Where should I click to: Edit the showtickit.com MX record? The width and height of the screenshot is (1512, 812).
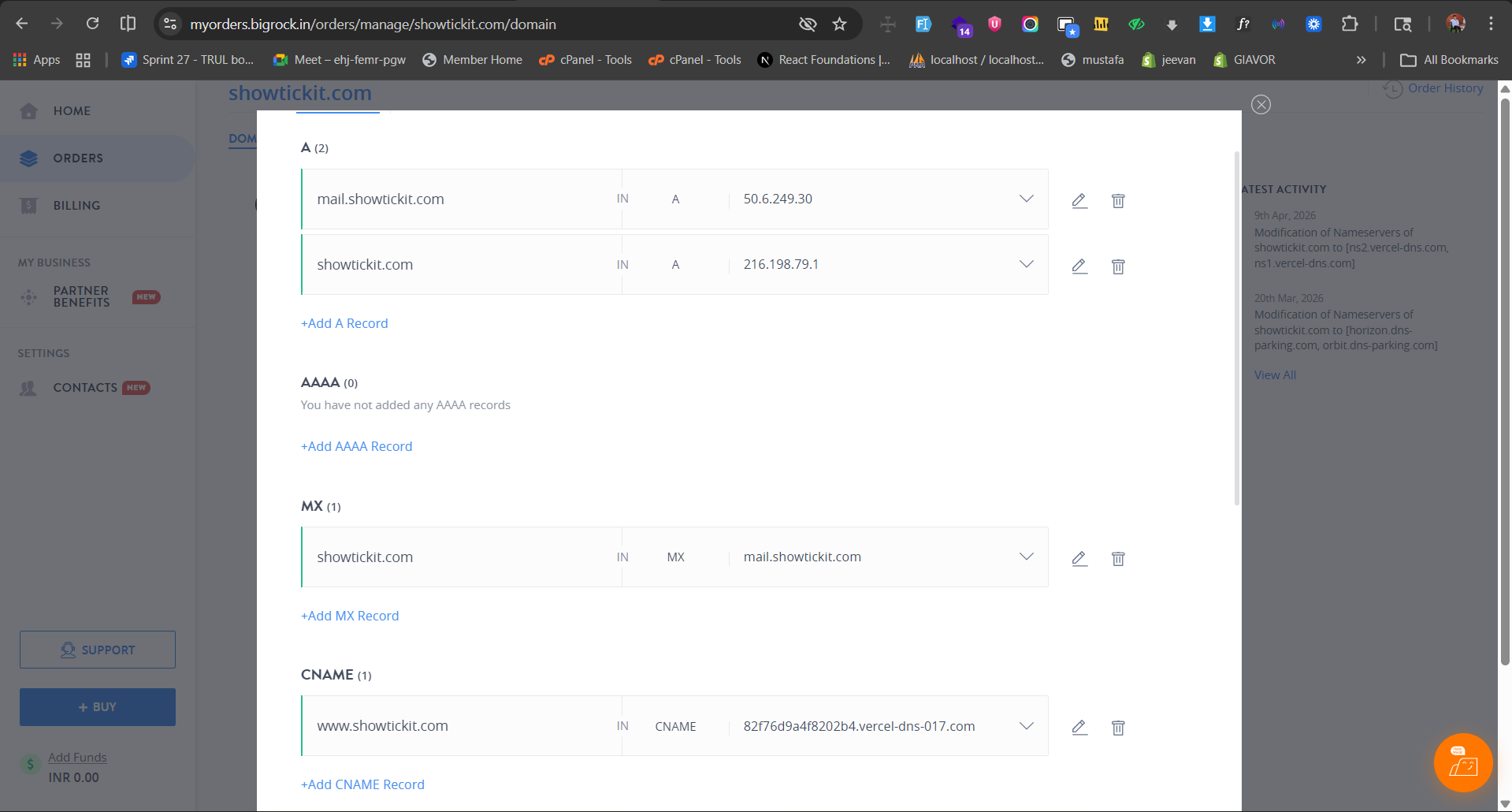[1079, 558]
